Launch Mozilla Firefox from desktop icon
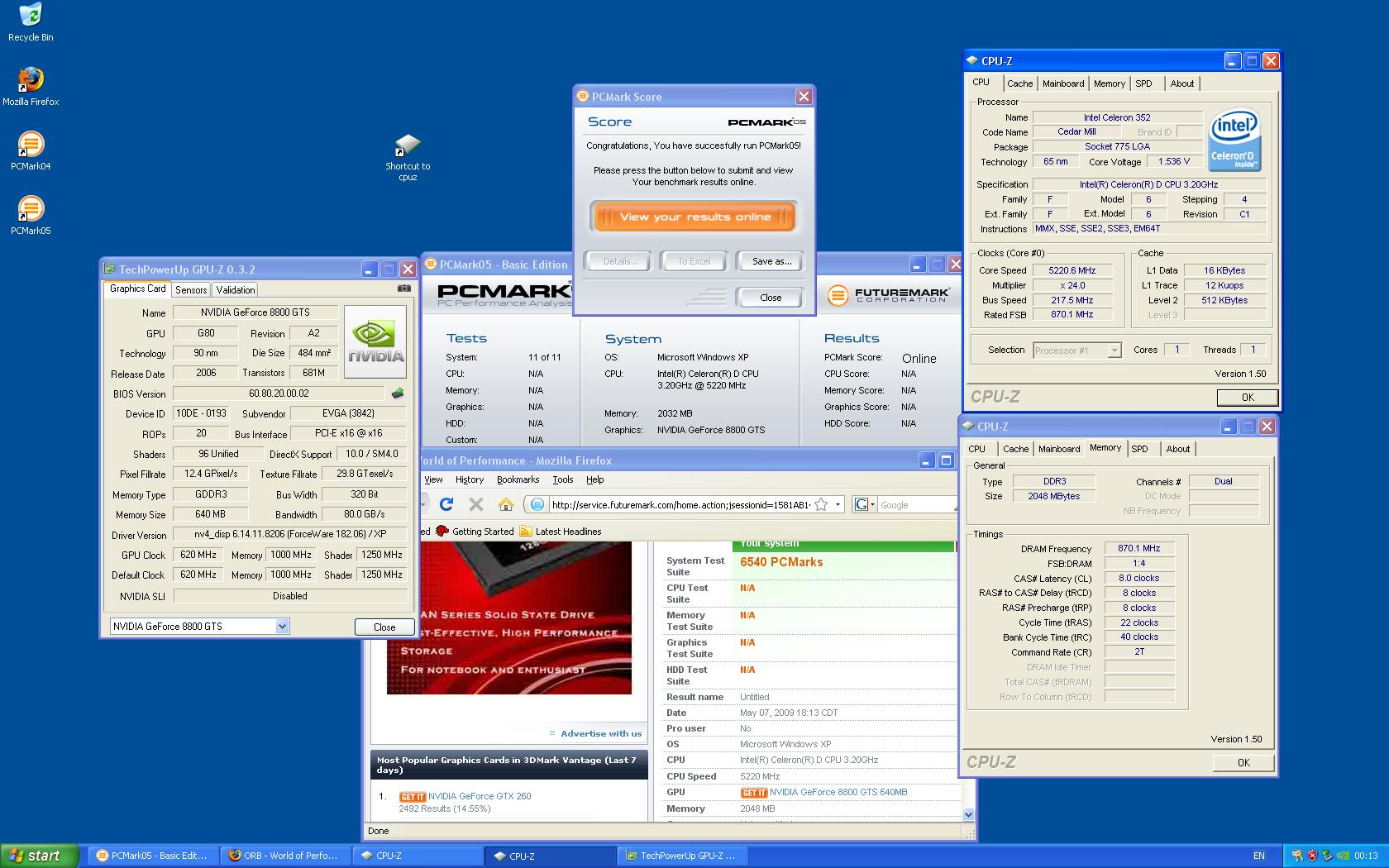Image resolution: width=1389 pixels, height=868 pixels. point(31,86)
